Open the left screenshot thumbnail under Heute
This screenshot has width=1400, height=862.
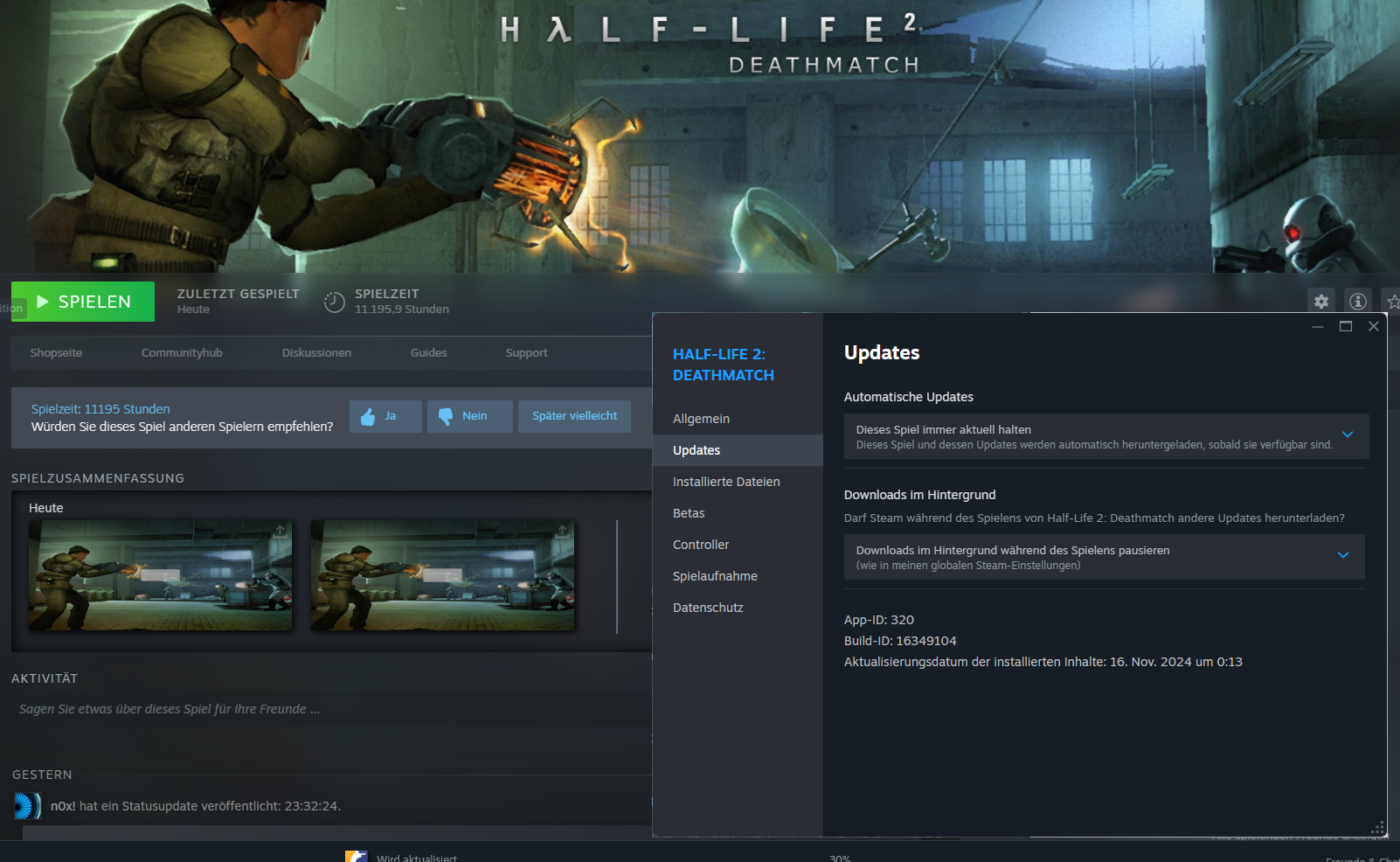[161, 575]
